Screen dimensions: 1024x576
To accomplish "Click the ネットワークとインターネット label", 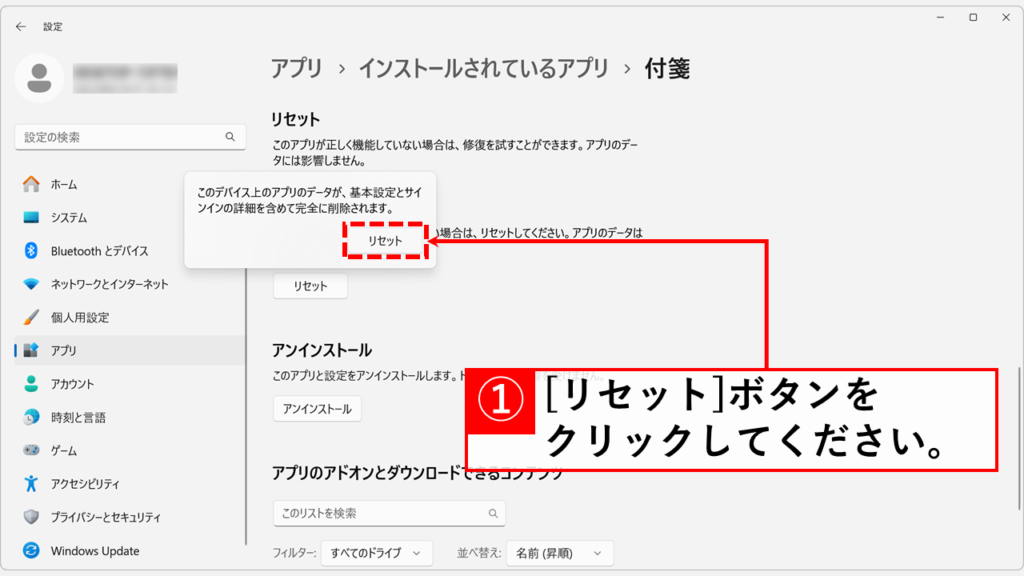I will (x=110, y=284).
